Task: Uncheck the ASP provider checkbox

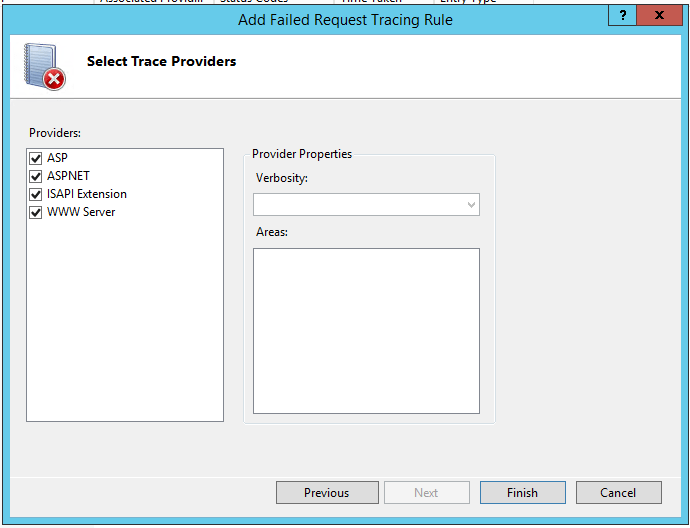Action: (x=36, y=158)
